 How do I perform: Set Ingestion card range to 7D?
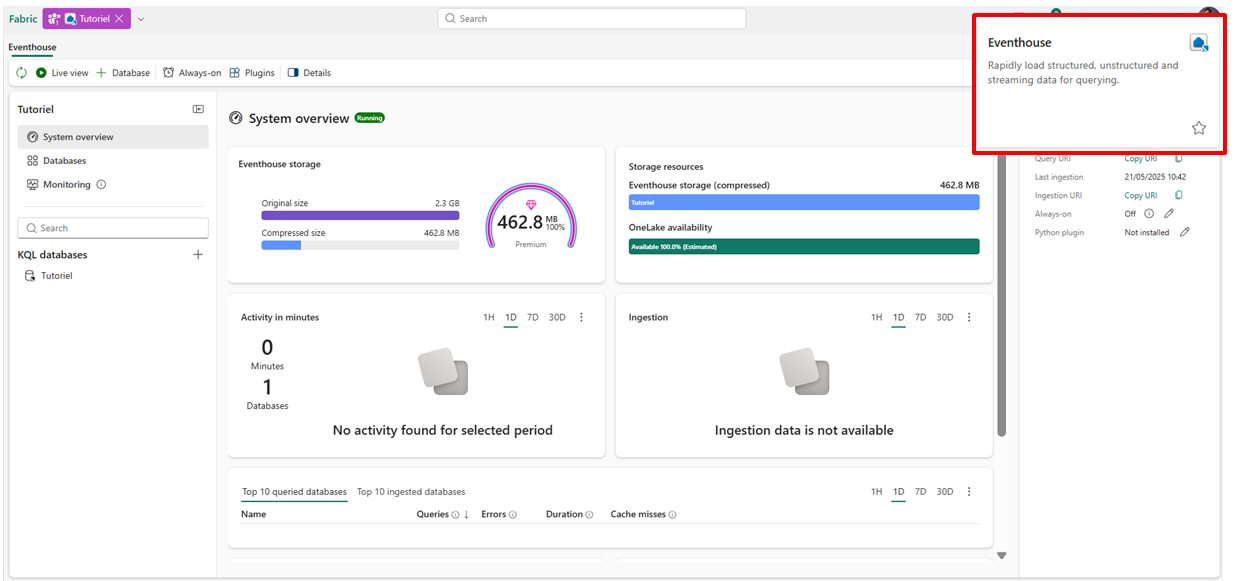tap(920, 318)
